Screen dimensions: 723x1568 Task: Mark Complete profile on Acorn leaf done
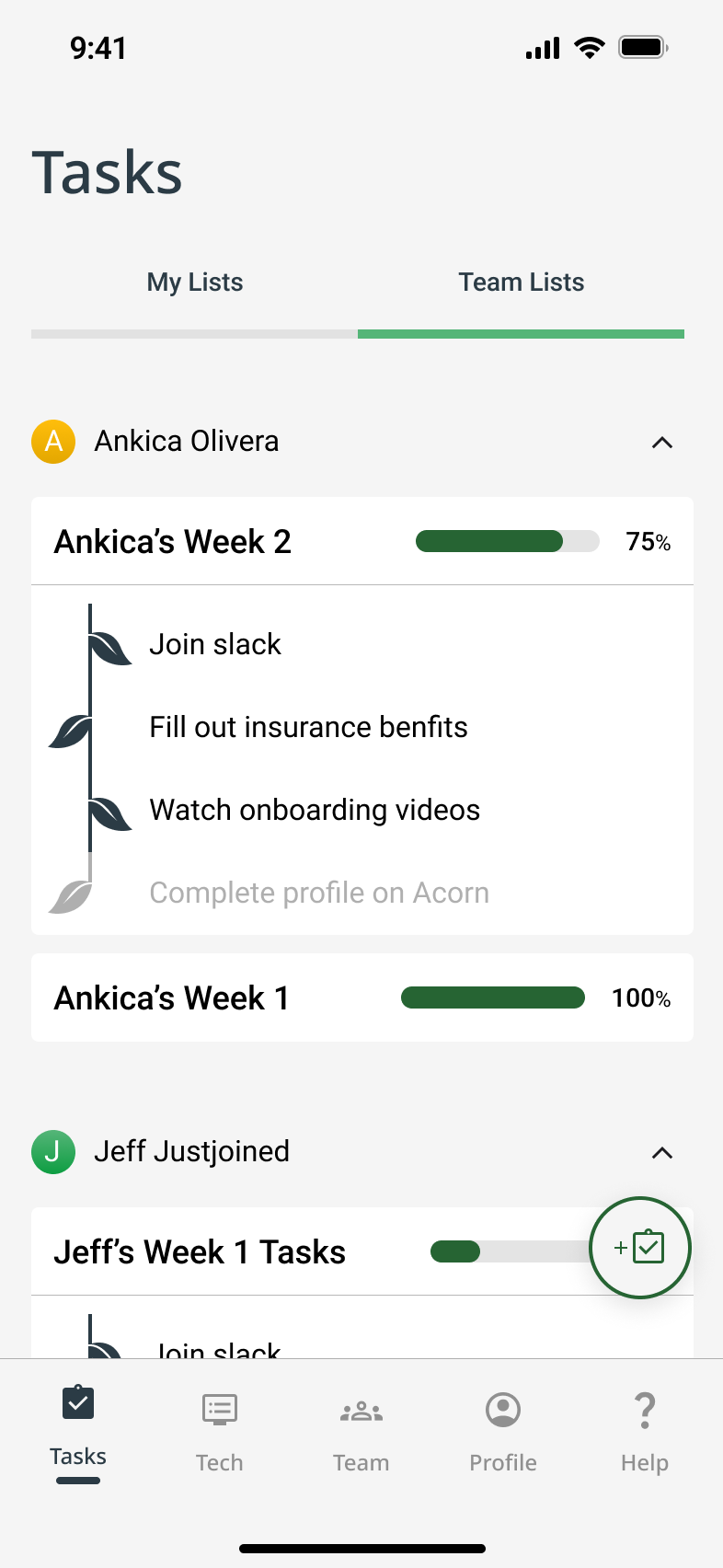[x=71, y=895]
